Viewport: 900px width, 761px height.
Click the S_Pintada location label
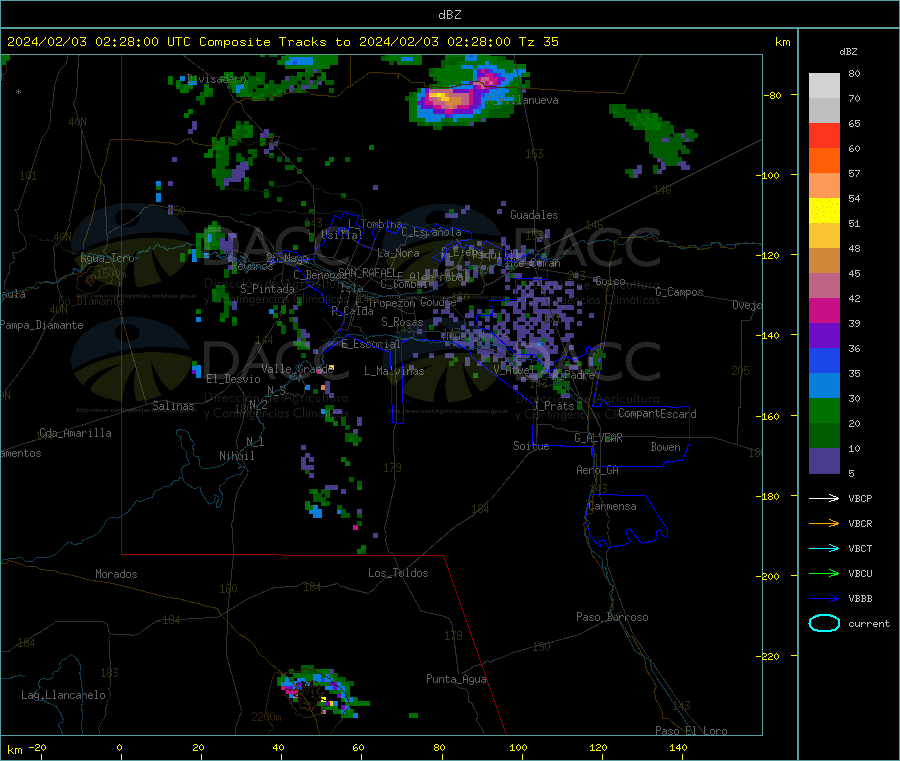click(x=267, y=289)
